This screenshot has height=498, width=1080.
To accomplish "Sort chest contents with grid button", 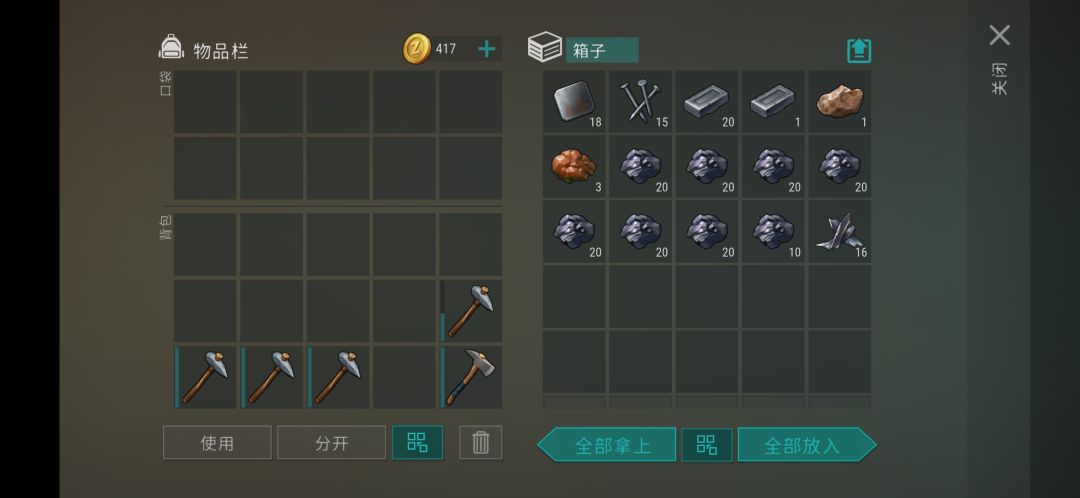I will pyautogui.click(x=707, y=445).
